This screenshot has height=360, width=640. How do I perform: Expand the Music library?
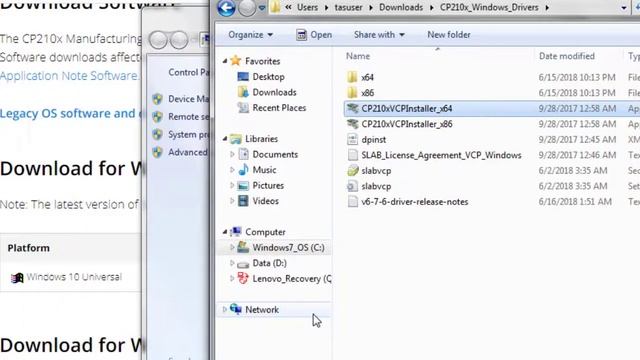pyautogui.click(x=232, y=170)
